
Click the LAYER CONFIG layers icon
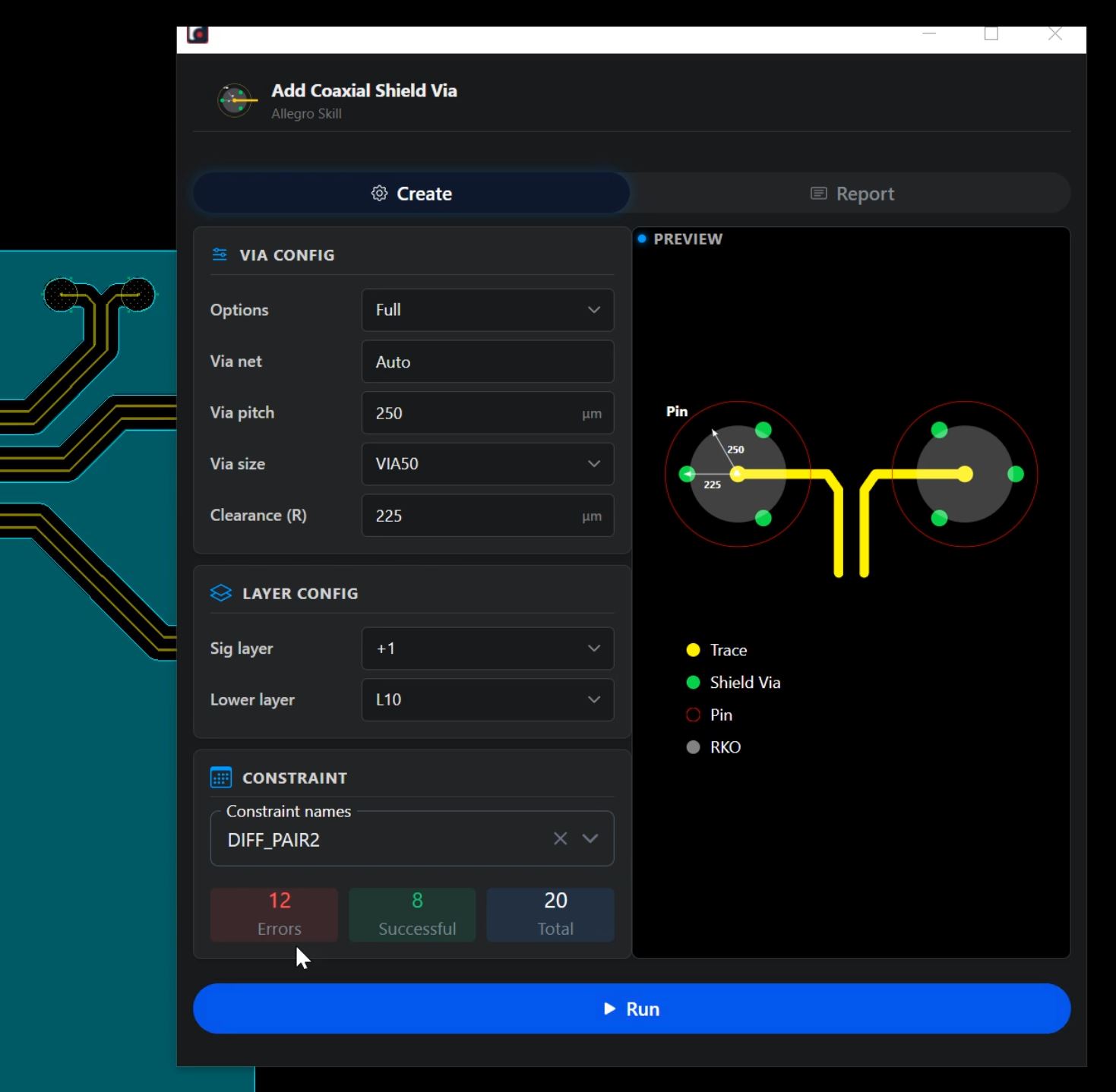point(220,593)
